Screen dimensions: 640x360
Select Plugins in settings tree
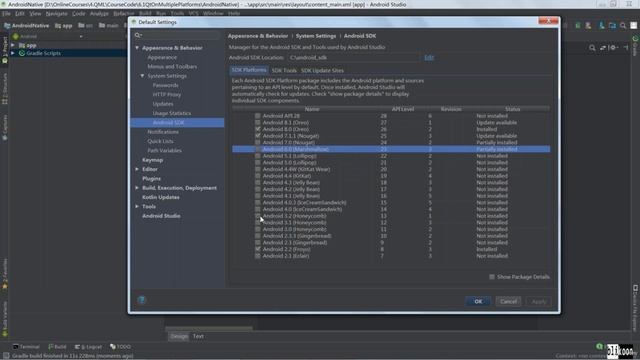tap(151, 179)
